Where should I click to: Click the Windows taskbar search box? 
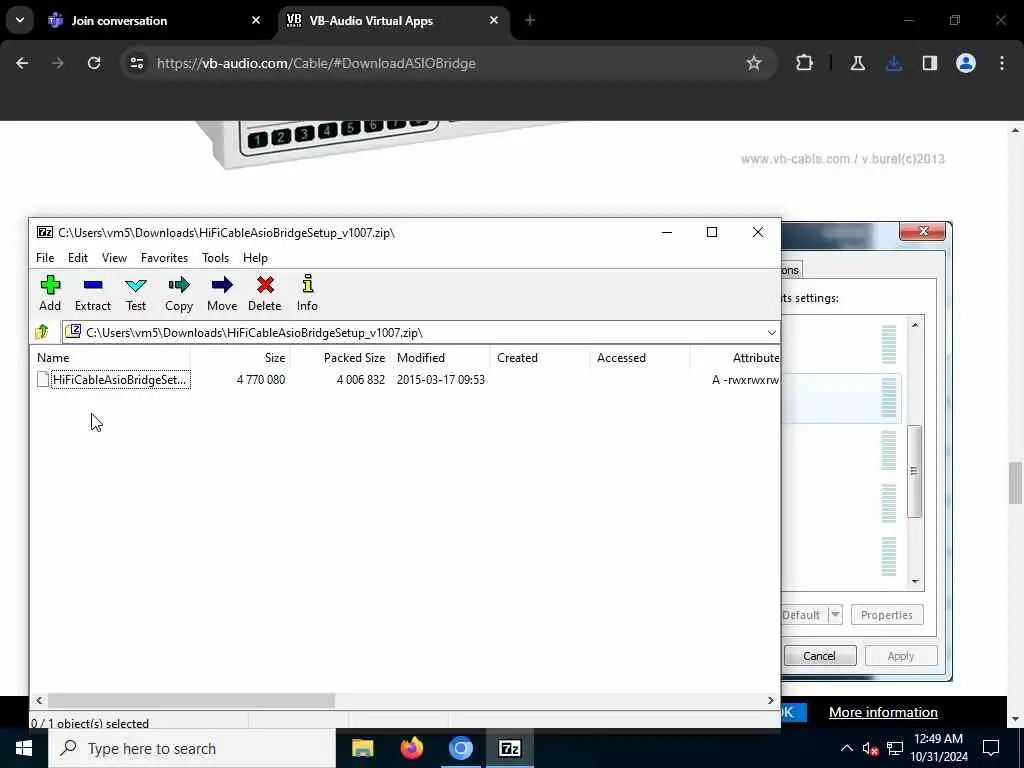click(x=191, y=748)
